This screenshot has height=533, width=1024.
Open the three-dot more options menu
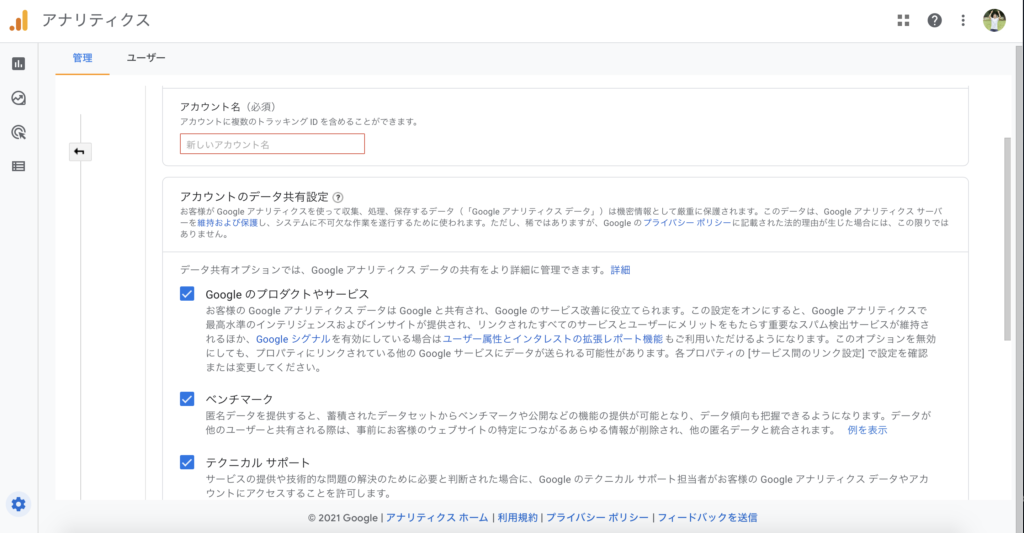[963, 20]
